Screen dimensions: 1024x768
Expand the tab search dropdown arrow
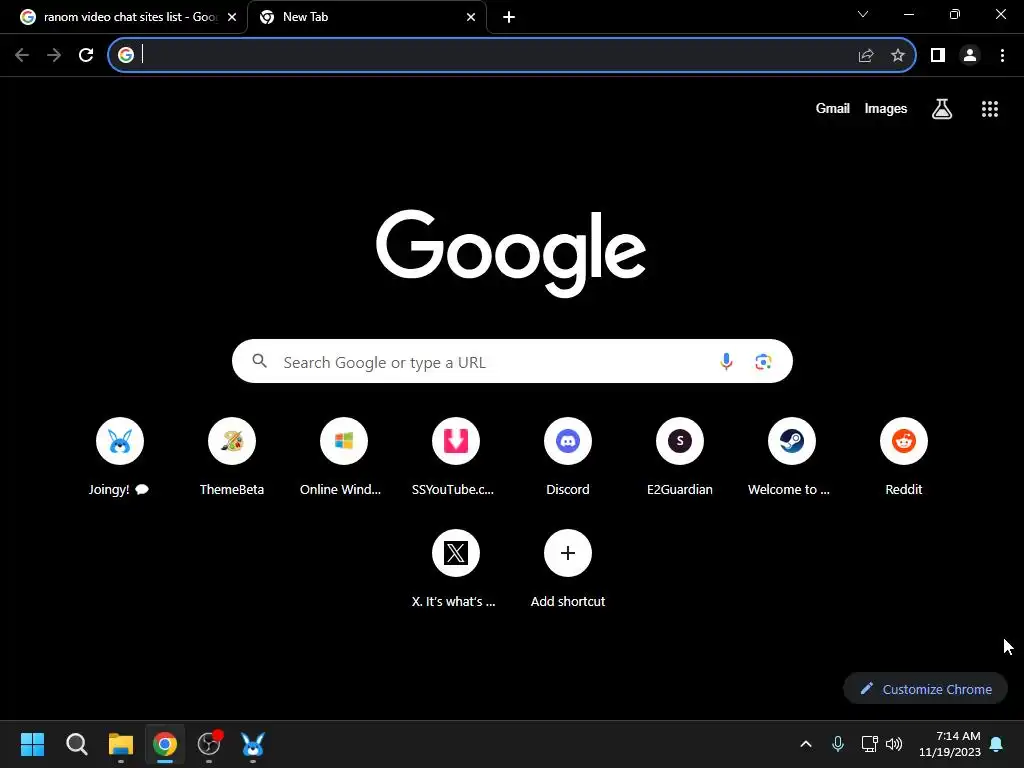[863, 14]
